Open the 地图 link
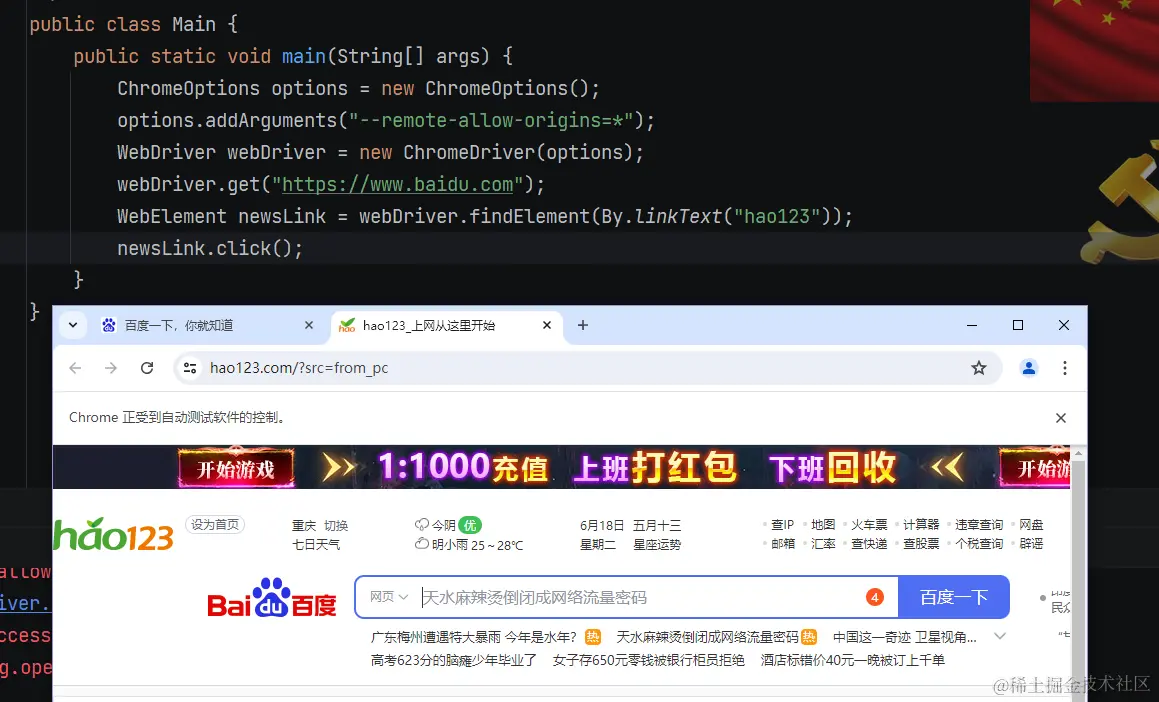The width and height of the screenshot is (1159, 702). pos(823,525)
